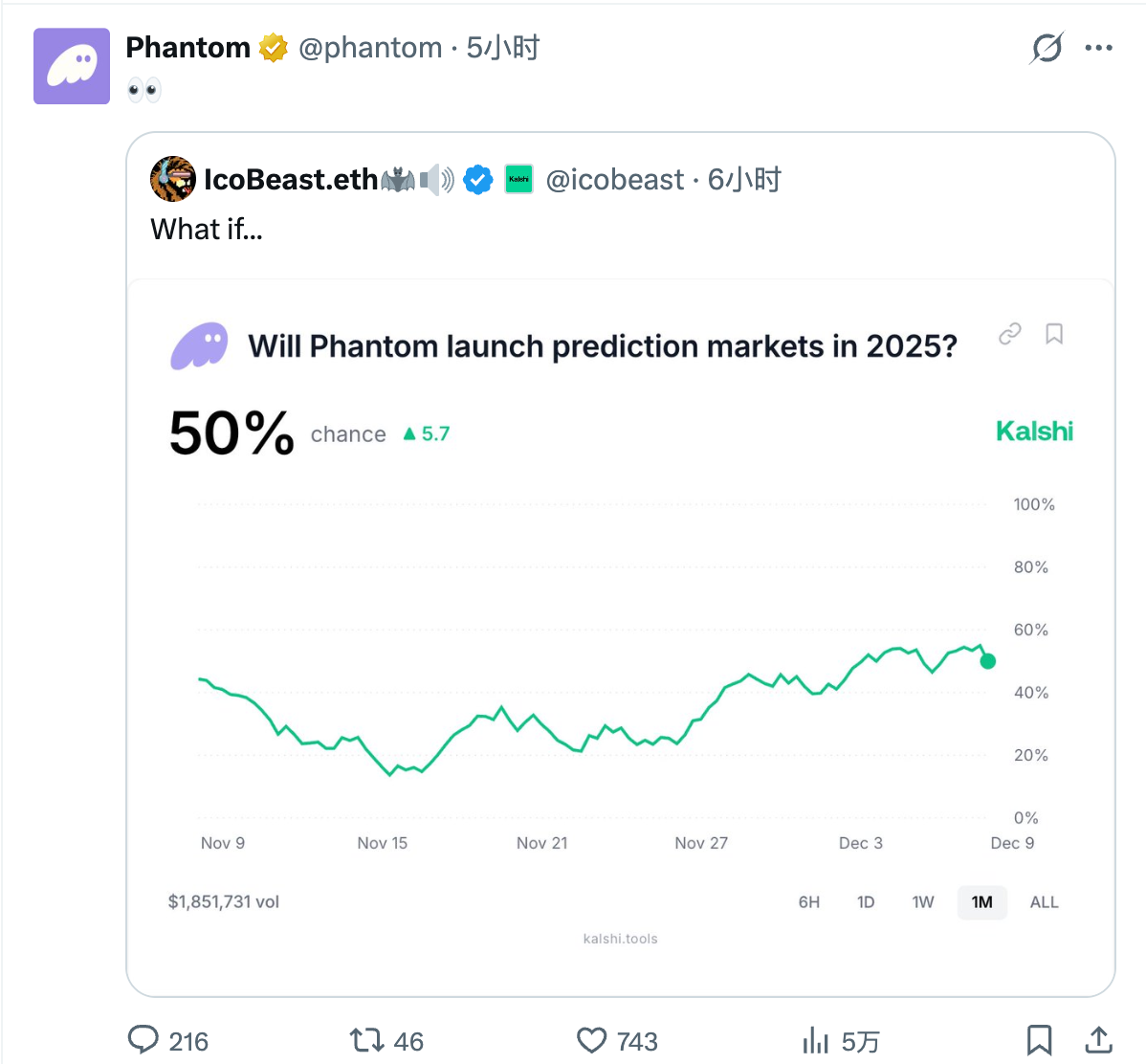1146x1064 pixels.
Task: Click the Kalshi affiliate badge
Action: 518,179
